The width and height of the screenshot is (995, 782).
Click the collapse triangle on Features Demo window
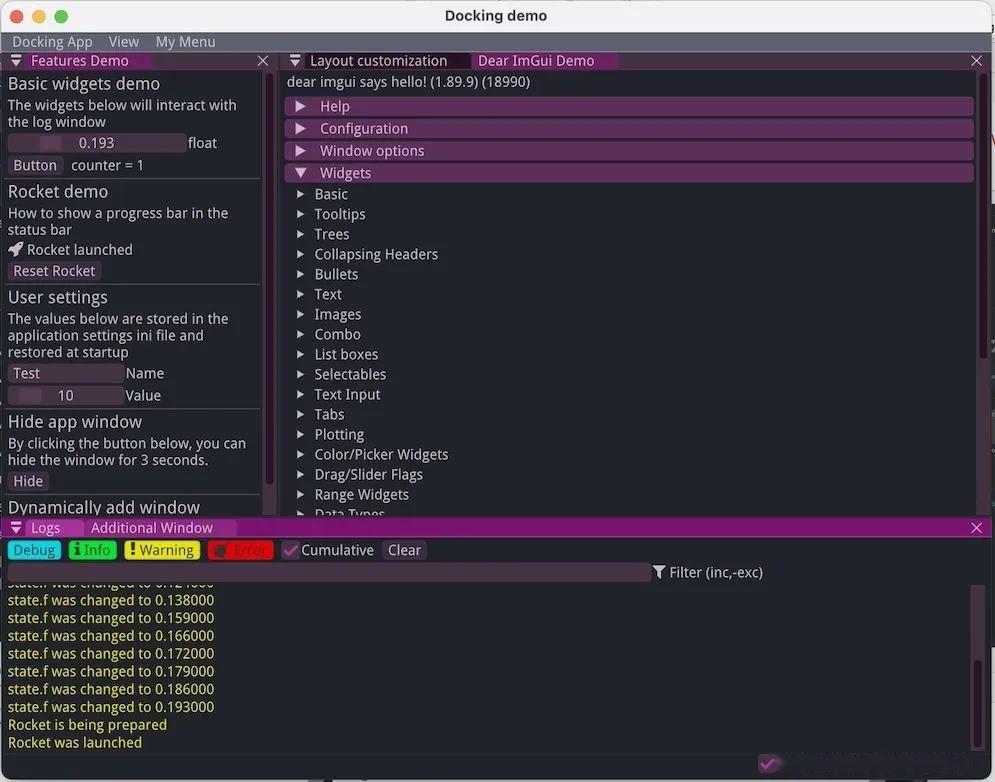pos(16,60)
